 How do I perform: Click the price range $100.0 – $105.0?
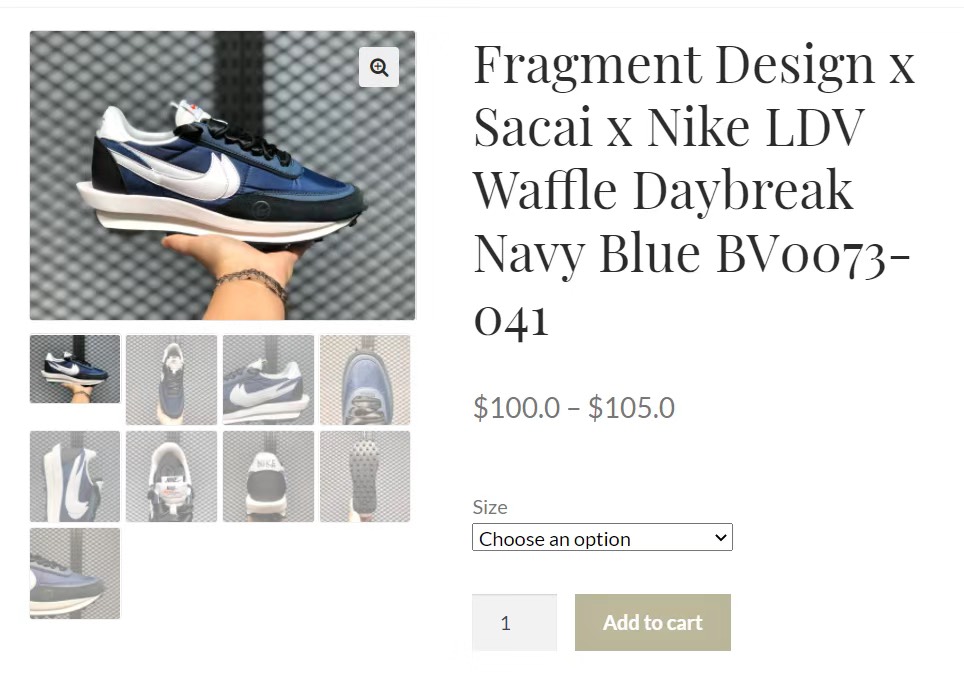coord(574,407)
